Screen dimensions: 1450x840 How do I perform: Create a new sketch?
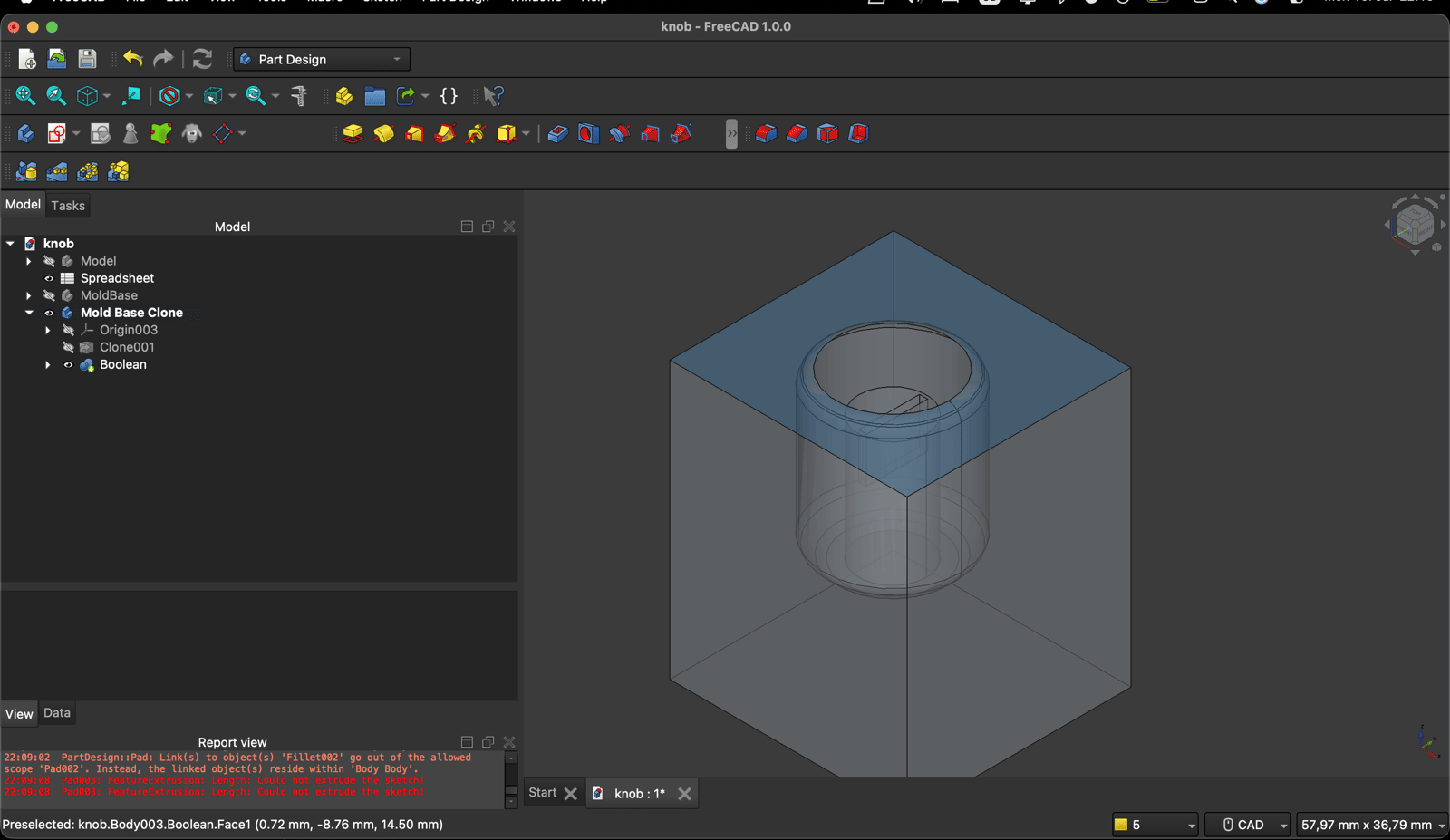click(56, 134)
